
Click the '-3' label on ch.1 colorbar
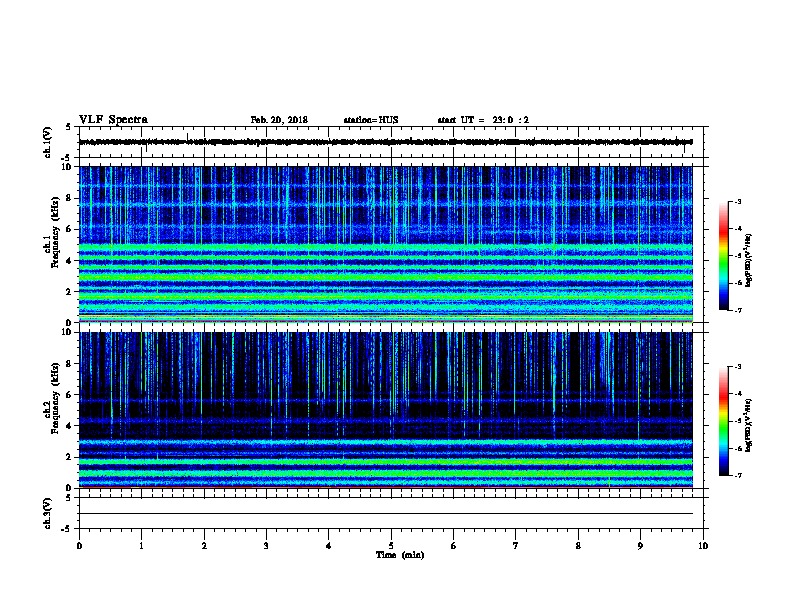pyautogui.click(x=737, y=202)
